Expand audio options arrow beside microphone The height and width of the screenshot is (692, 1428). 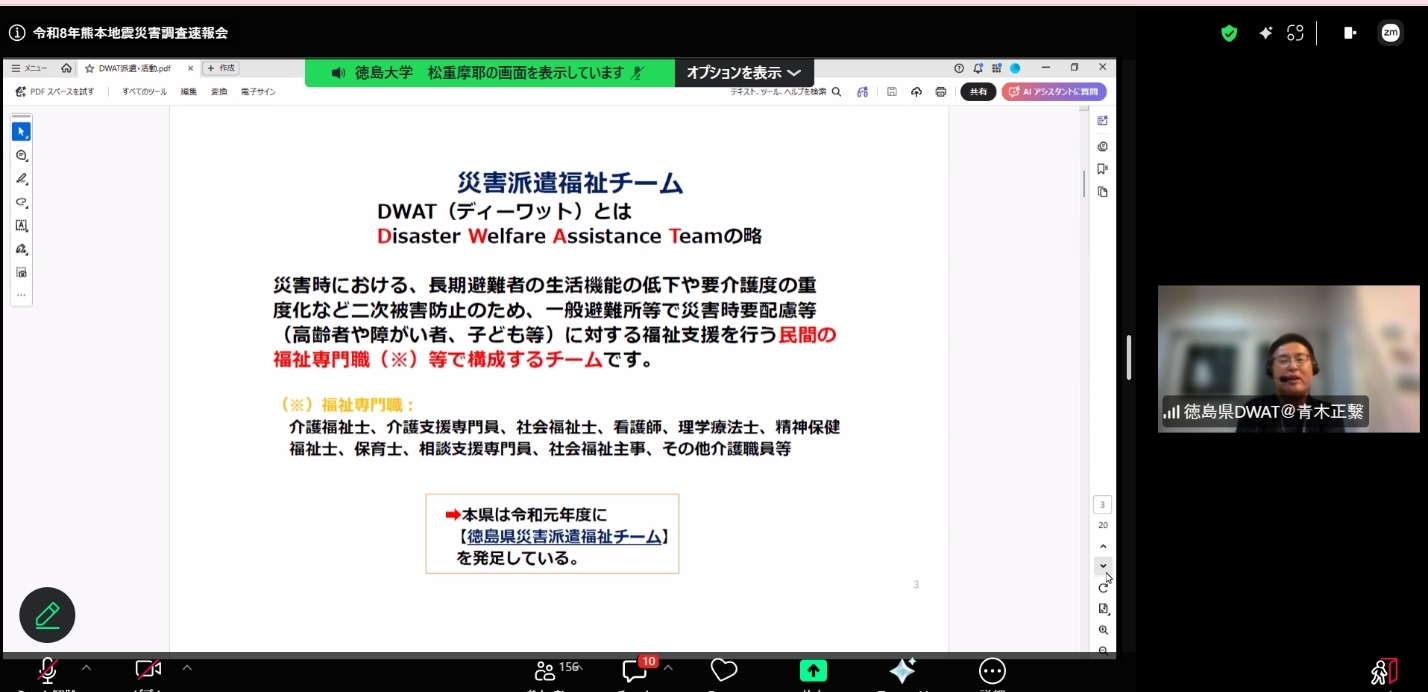coord(86,667)
